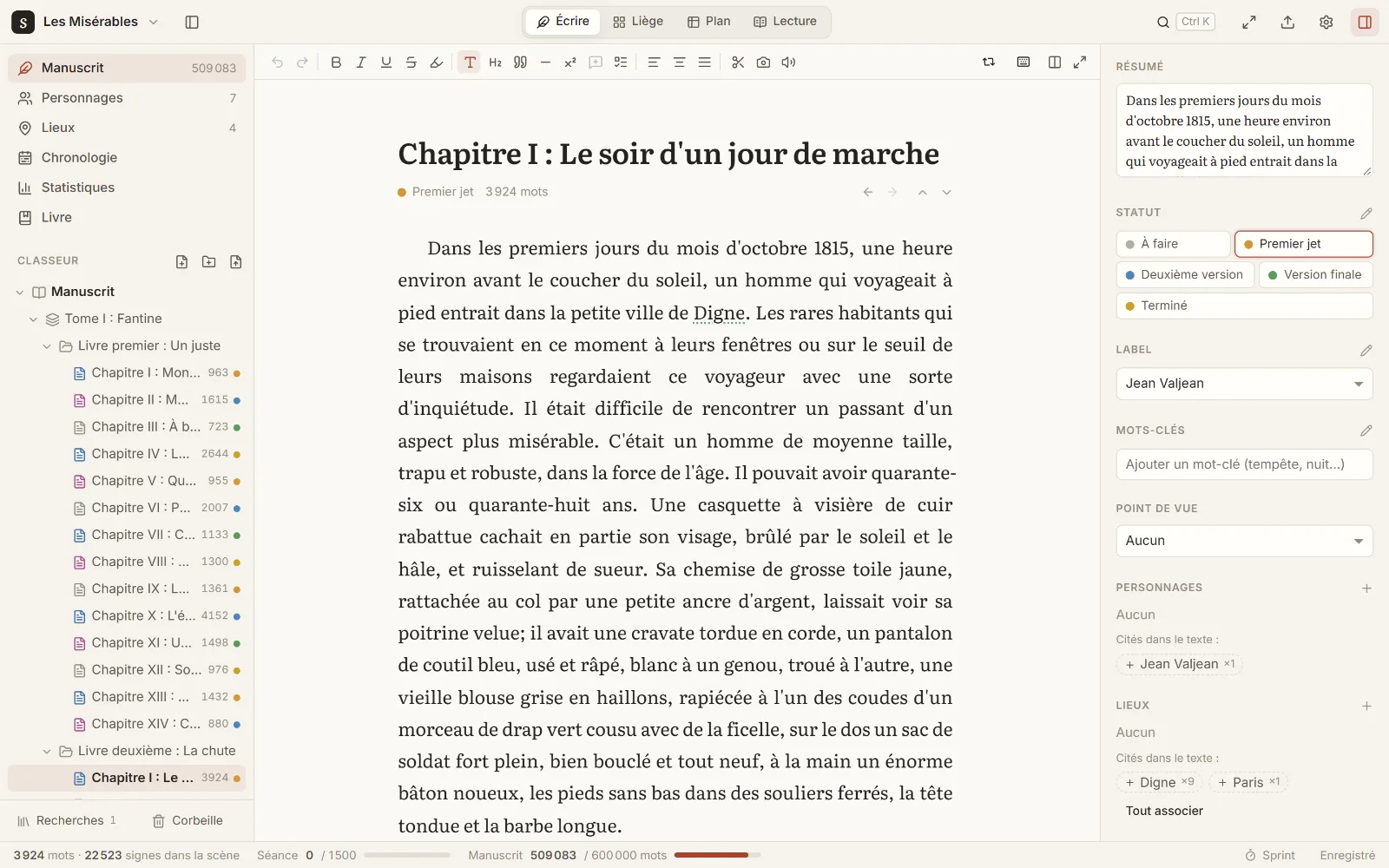
Task: Open the Label dropdown showing Jean Valjean
Action: point(1244,384)
